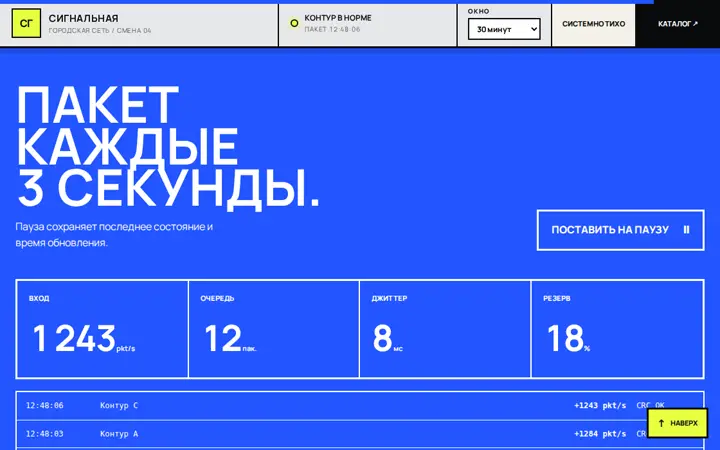Toggle the СИСТЕМНО ТИХО button
Screen dimensions: 720x450
593,23
